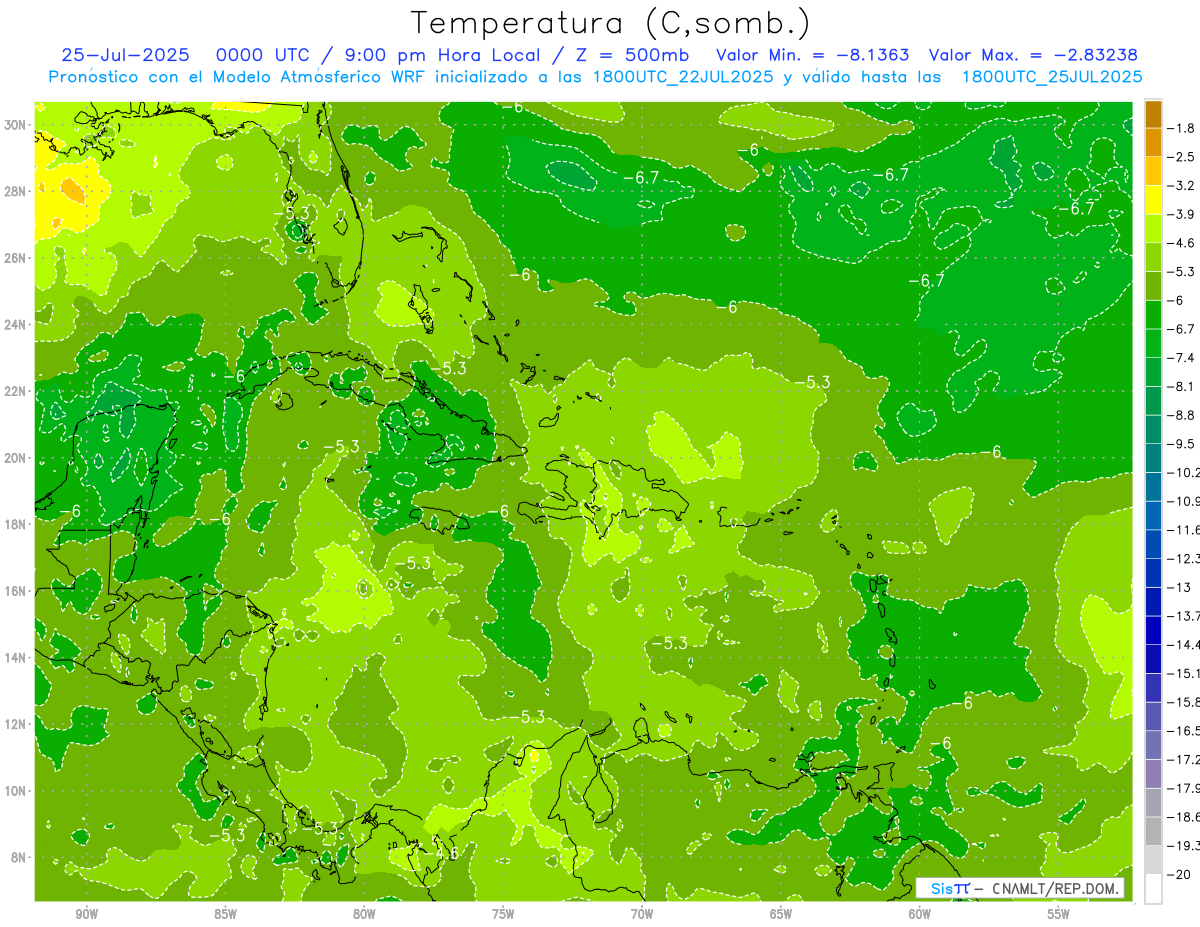Screen dimensions: 1200x927
Task: Click the '80W' longitude axis label
Action: [364, 914]
